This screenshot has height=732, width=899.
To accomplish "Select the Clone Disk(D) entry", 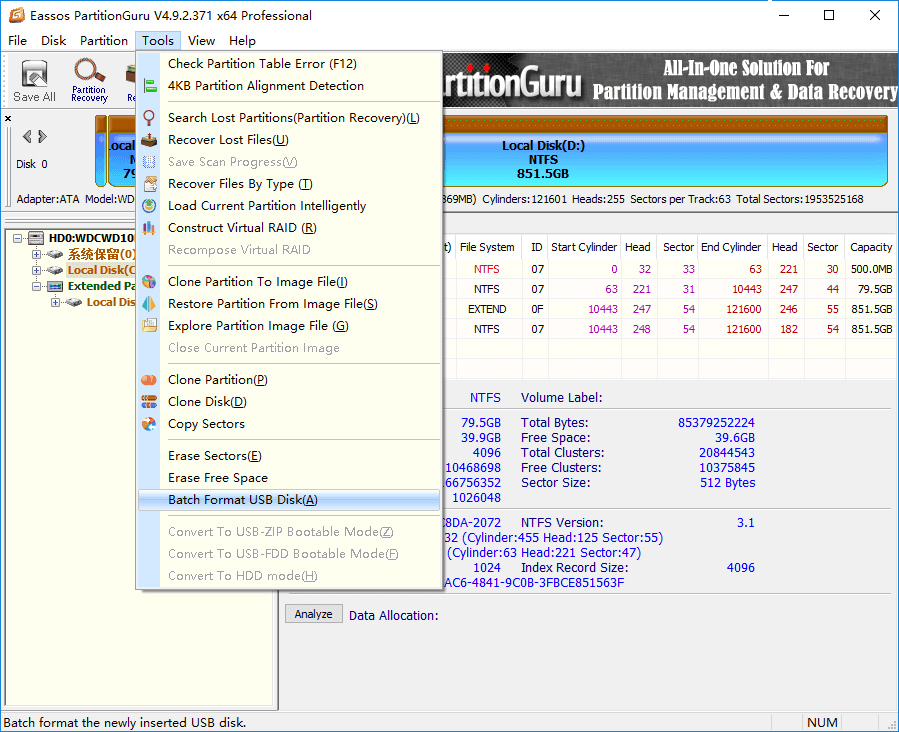I will (x=289, y=402).
